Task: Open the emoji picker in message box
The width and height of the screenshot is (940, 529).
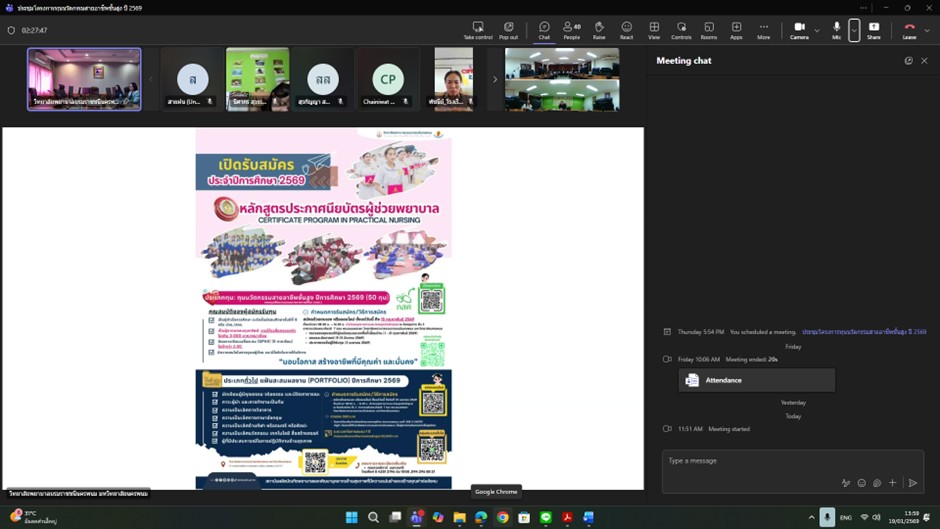Action: tap(861, 483)
